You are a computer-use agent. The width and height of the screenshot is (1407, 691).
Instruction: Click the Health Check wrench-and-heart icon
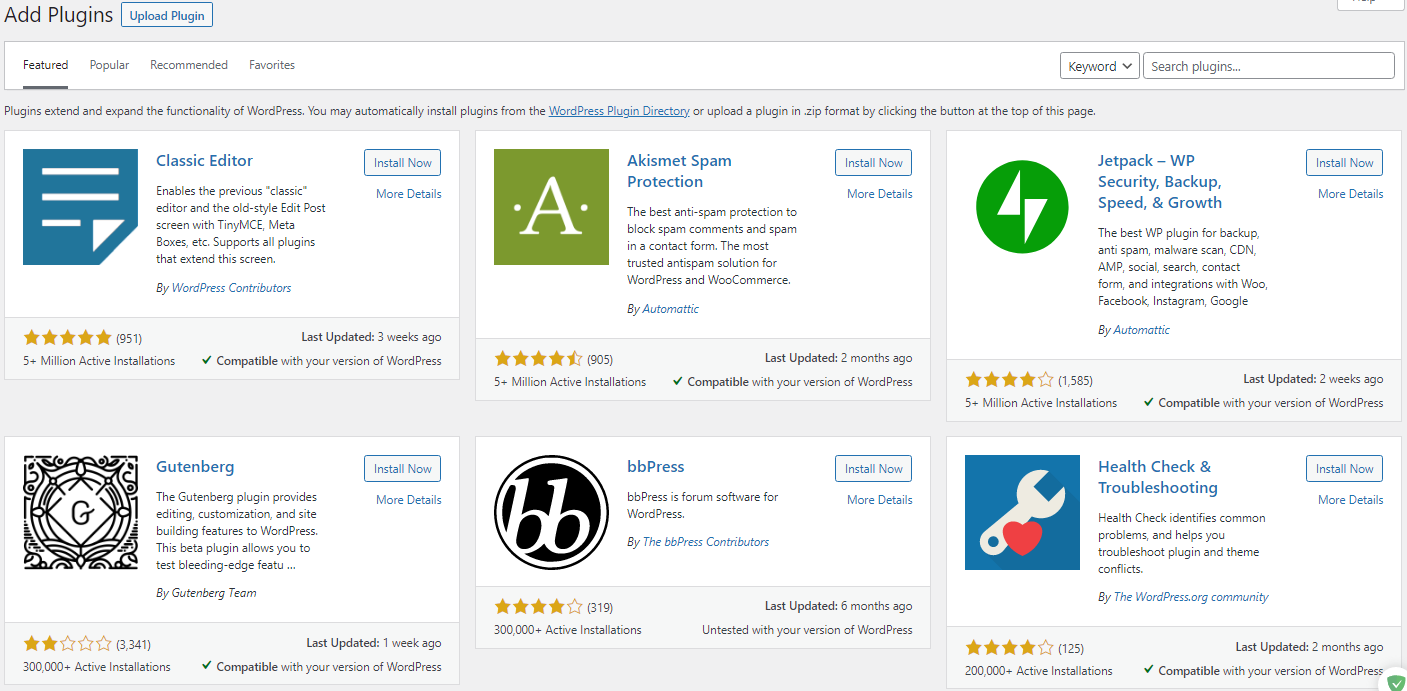pos(1022,512)
